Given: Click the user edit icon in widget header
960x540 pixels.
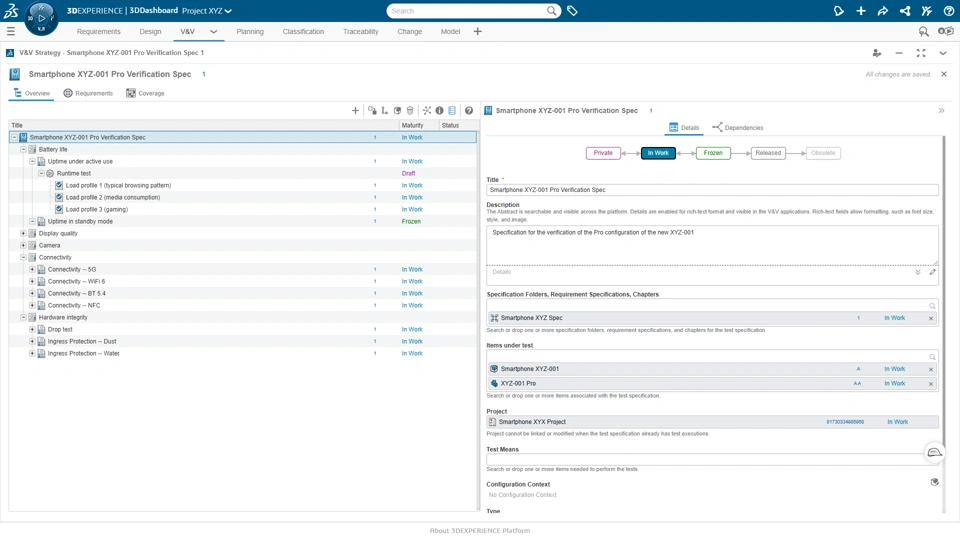Looking at the screenshot, I should point(877,53).
